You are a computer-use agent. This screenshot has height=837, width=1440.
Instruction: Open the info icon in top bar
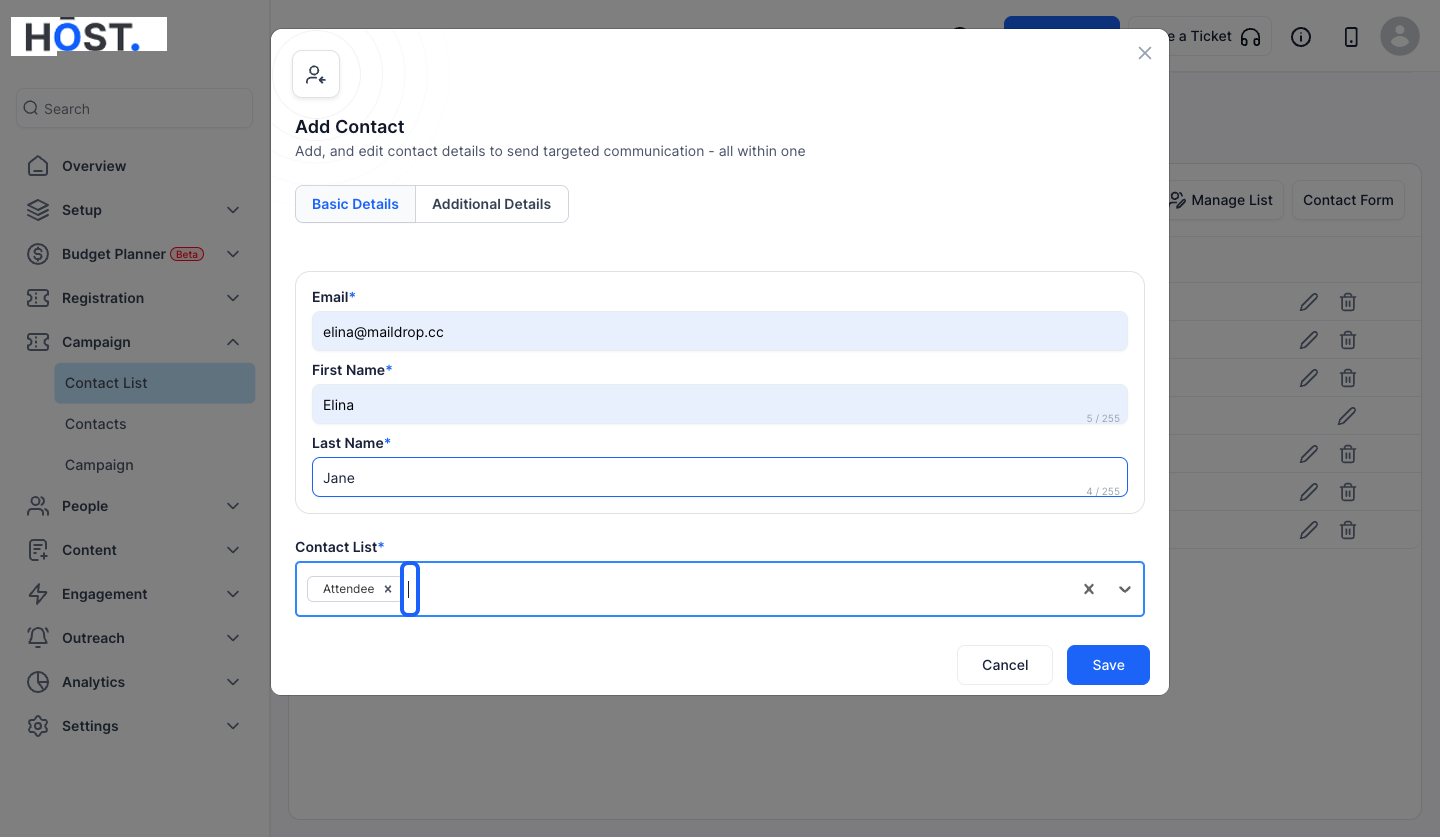click(x=1301, y=37)
